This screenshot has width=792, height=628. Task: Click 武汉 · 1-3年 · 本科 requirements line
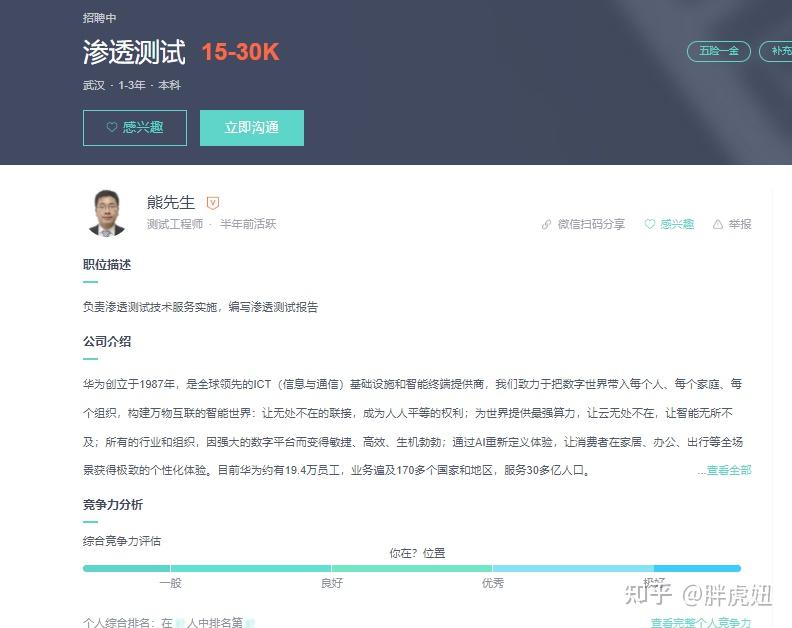tap(132, 85)
